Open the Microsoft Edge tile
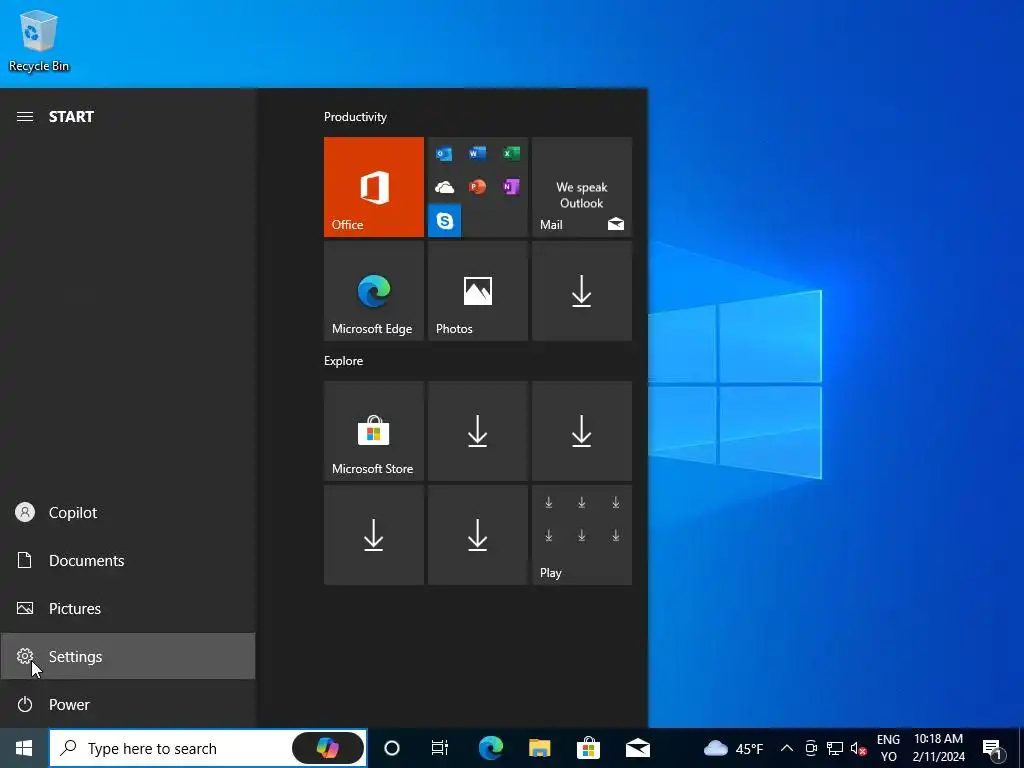 tap(374, 291)
